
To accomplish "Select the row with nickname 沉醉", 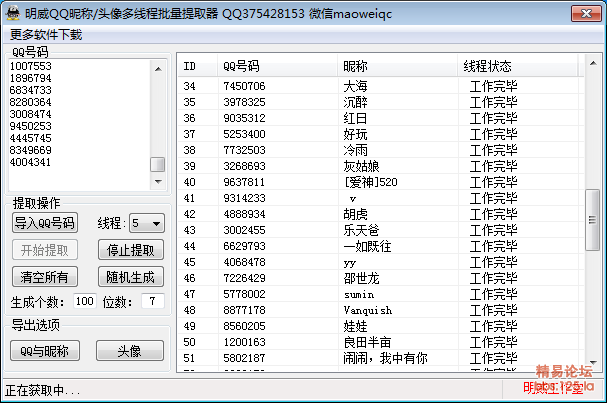I will click(x=381, y=102).
